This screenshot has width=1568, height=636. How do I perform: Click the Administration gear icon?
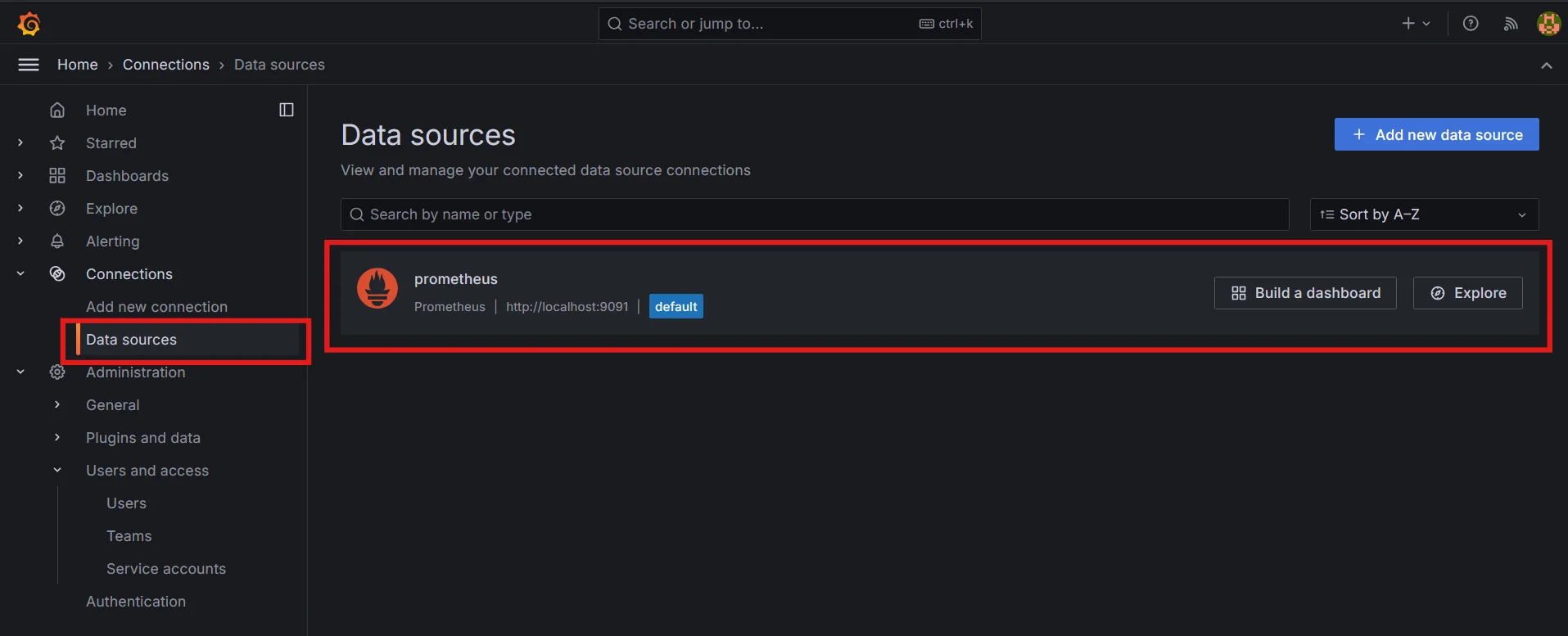click(x=57, y=372)
